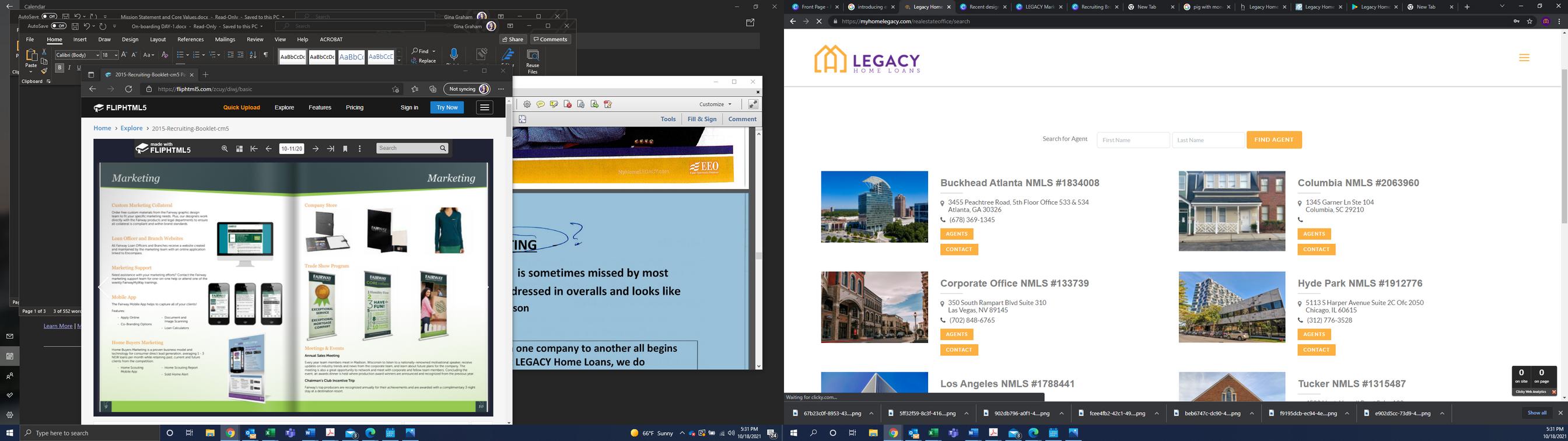Open thumbnails grid in FlipHTML5 viewer
This screenshot has height=441, width=1568.
coord(239,149)
